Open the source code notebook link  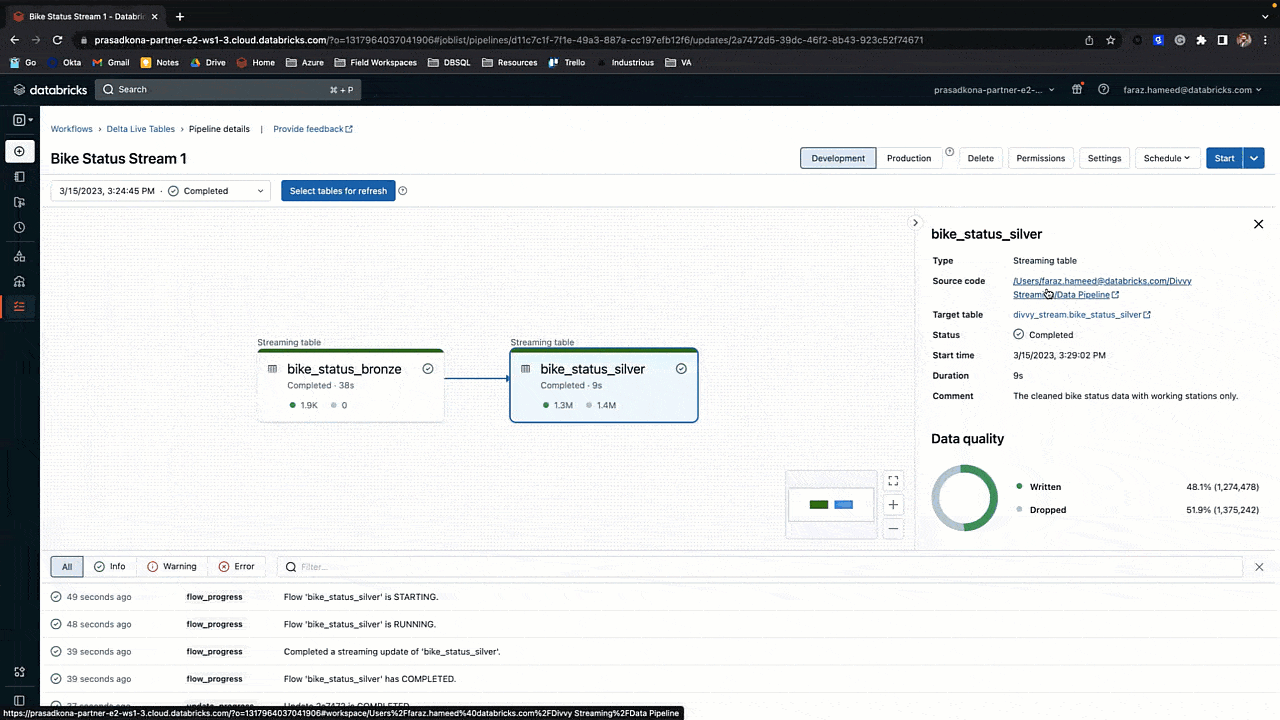pyautogui.click(x=1102, y=288)
